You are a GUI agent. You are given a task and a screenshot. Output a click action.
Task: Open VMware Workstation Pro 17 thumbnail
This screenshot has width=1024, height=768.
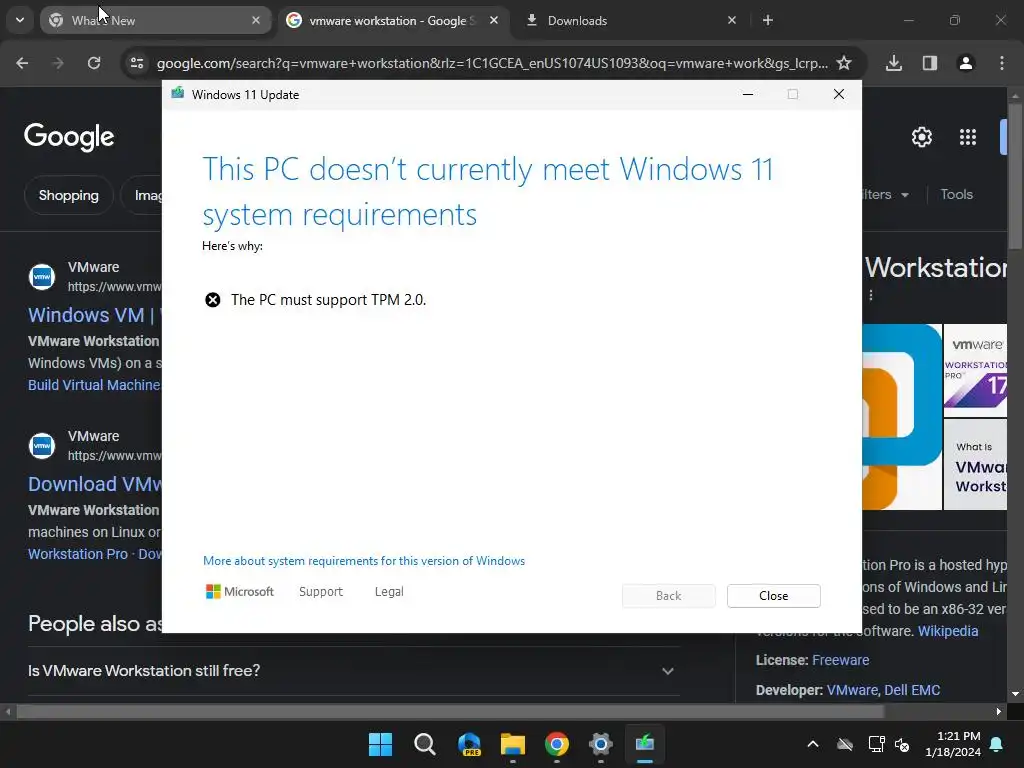(975, 370)
